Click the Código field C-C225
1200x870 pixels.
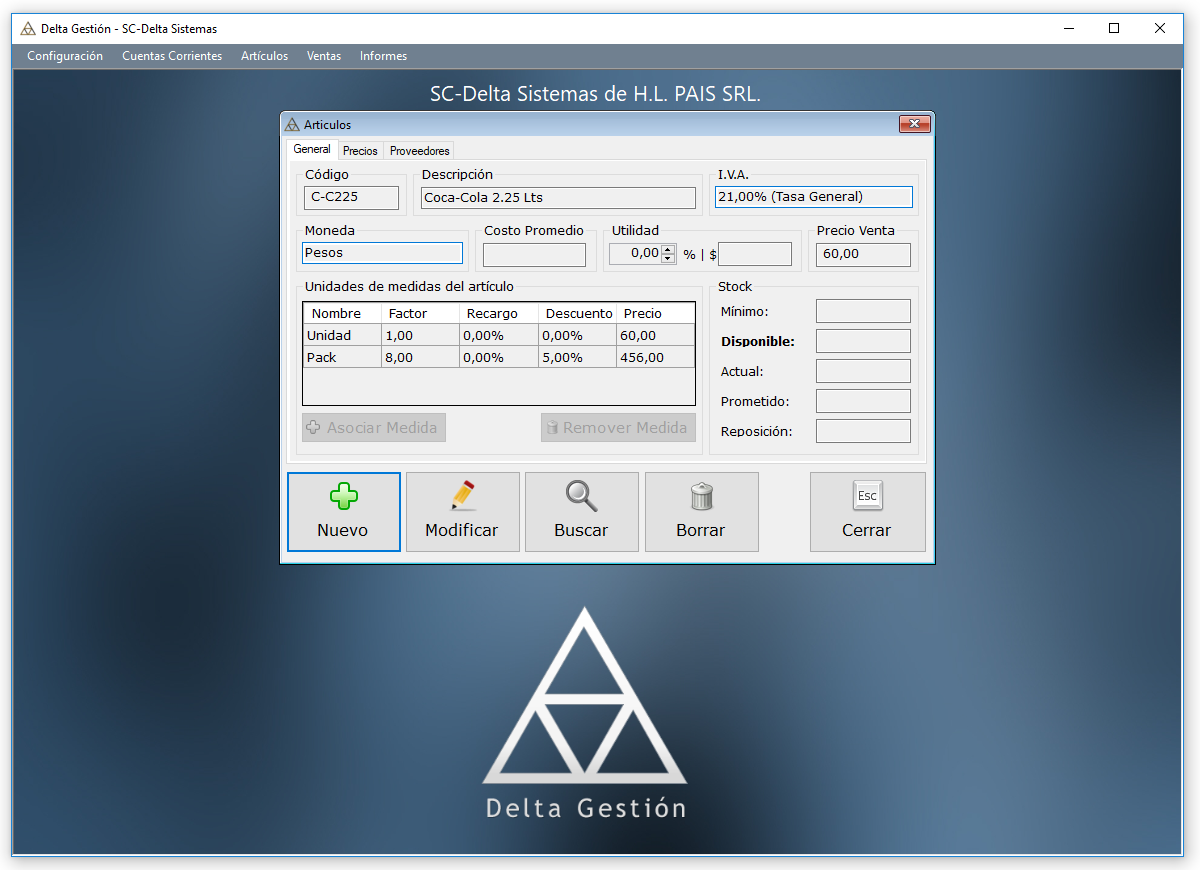pos(351,197)
